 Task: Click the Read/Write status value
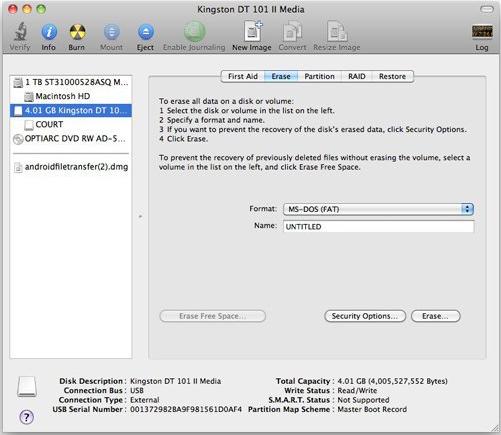[x=357, y=390]
